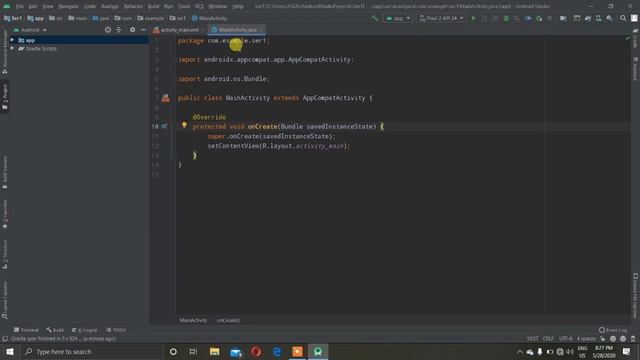Click Sync Project with Gradle Files icon
The image size is (640, 360).
588,18
